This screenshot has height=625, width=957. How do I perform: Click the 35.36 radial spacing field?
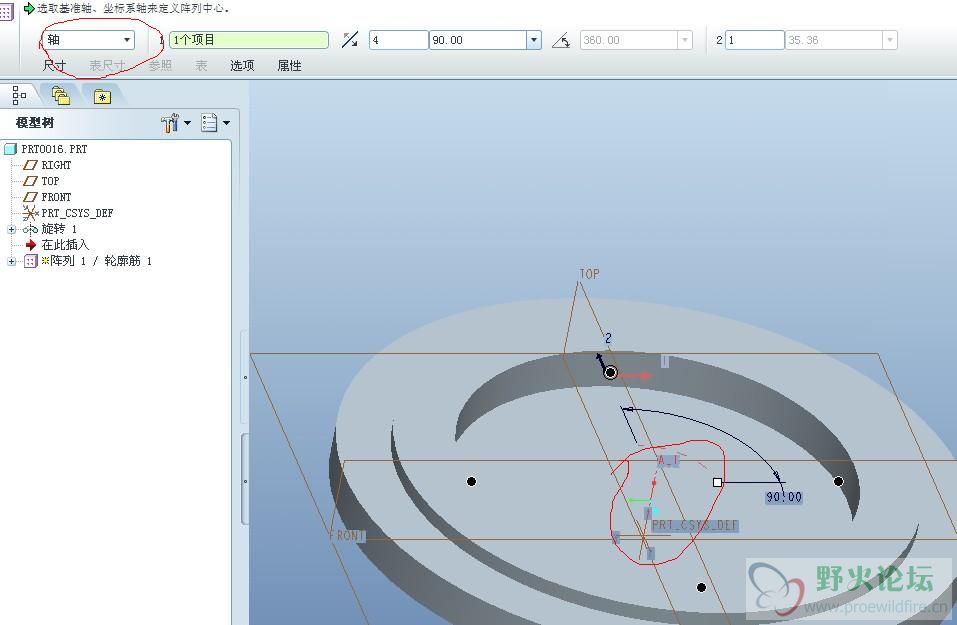click(834, 40)
